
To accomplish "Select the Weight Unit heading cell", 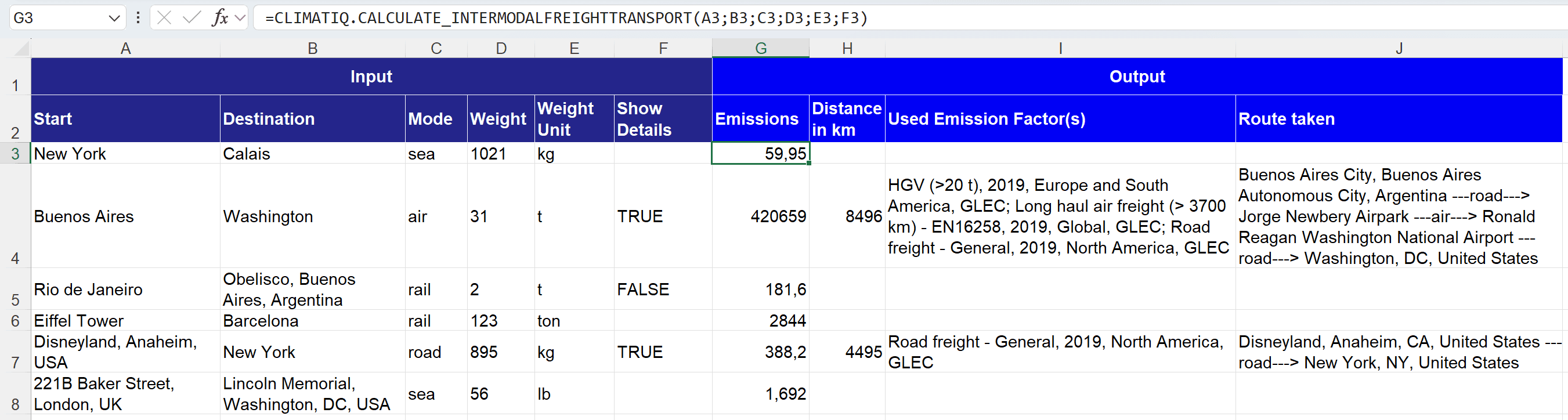I will point(574,119).
